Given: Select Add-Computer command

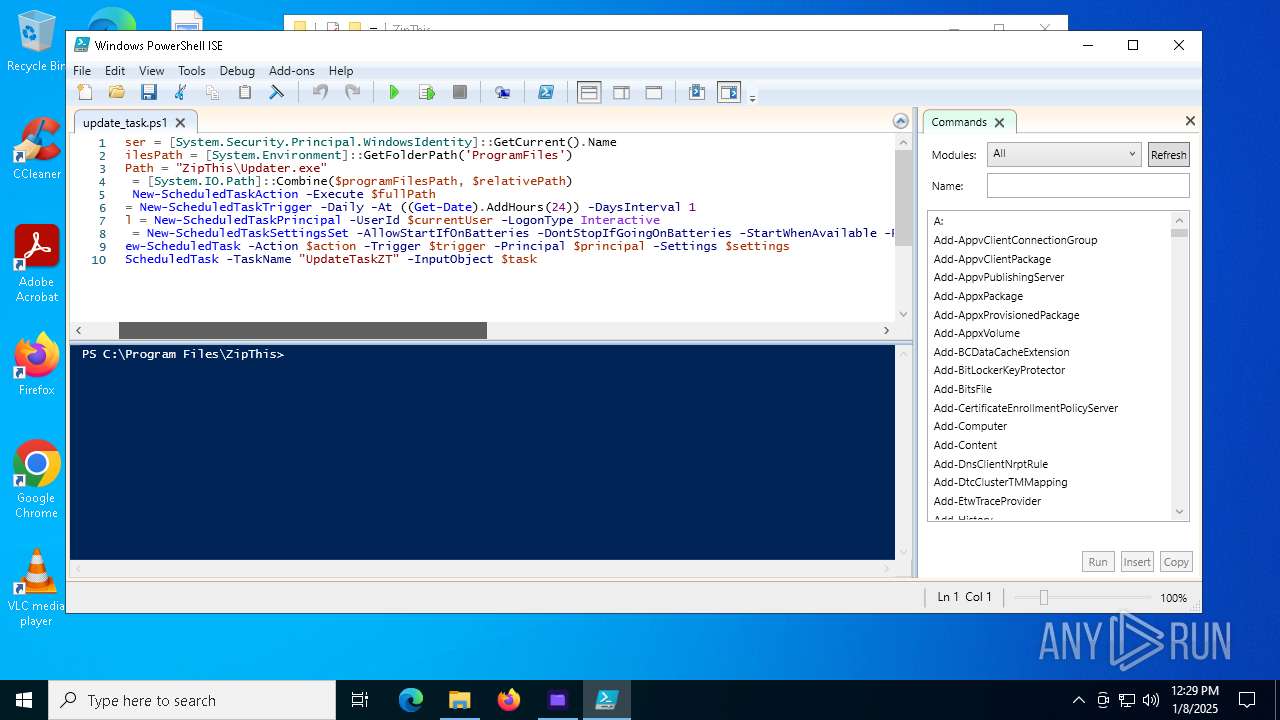Looking at the screenshot, I should pyautogui.click(x=970, y=426).
